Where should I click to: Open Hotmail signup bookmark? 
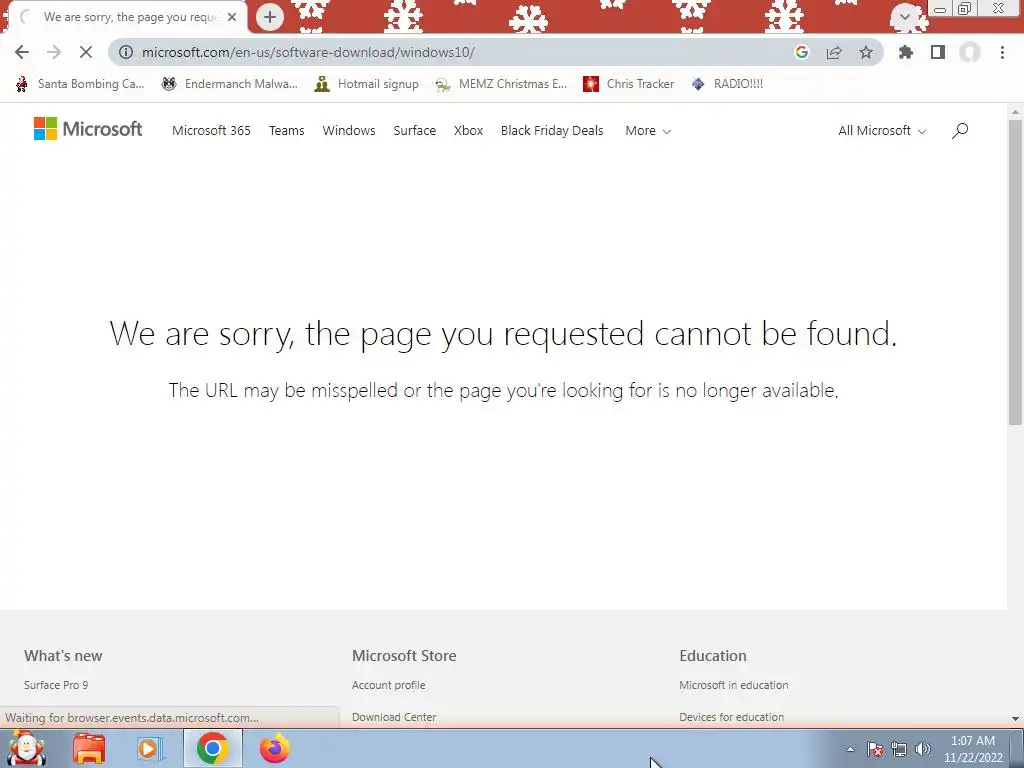tap(367, 84)
